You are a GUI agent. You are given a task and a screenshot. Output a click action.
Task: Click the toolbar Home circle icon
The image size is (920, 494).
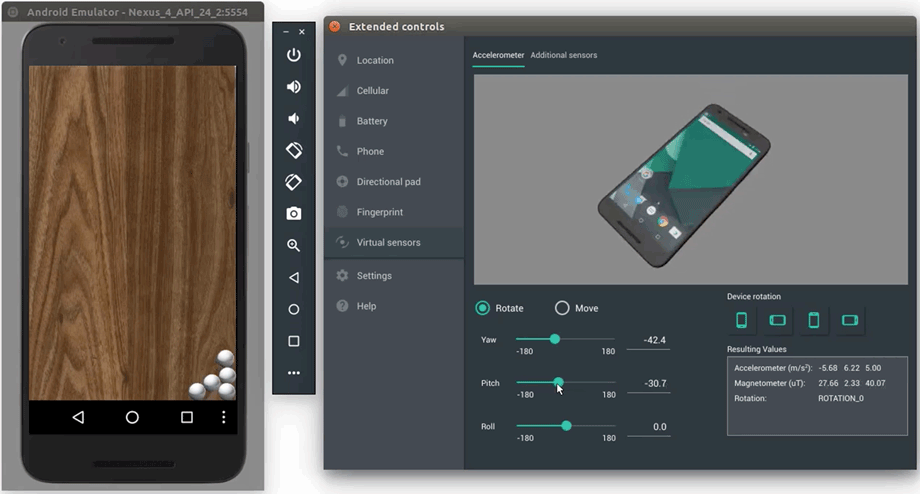(294, 309)
